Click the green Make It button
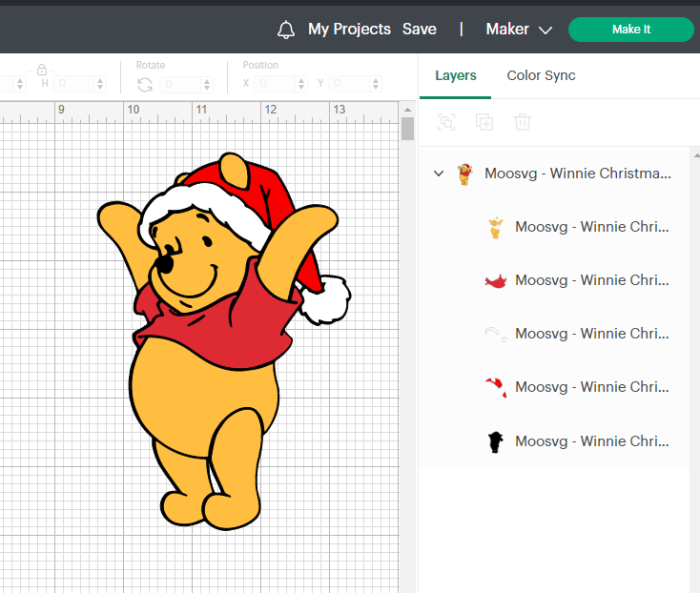This screenshot has height=593, width=700. click(x=631, y=29)
